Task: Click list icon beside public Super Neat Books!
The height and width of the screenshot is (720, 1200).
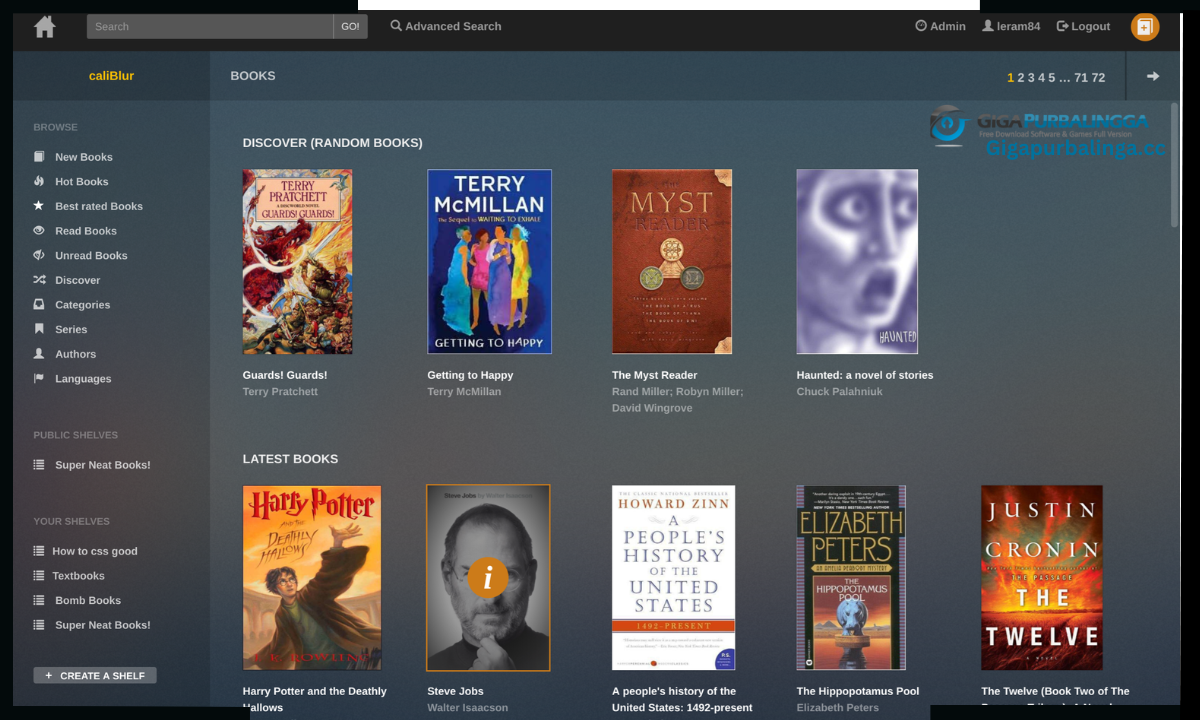Action: [39, 465]
